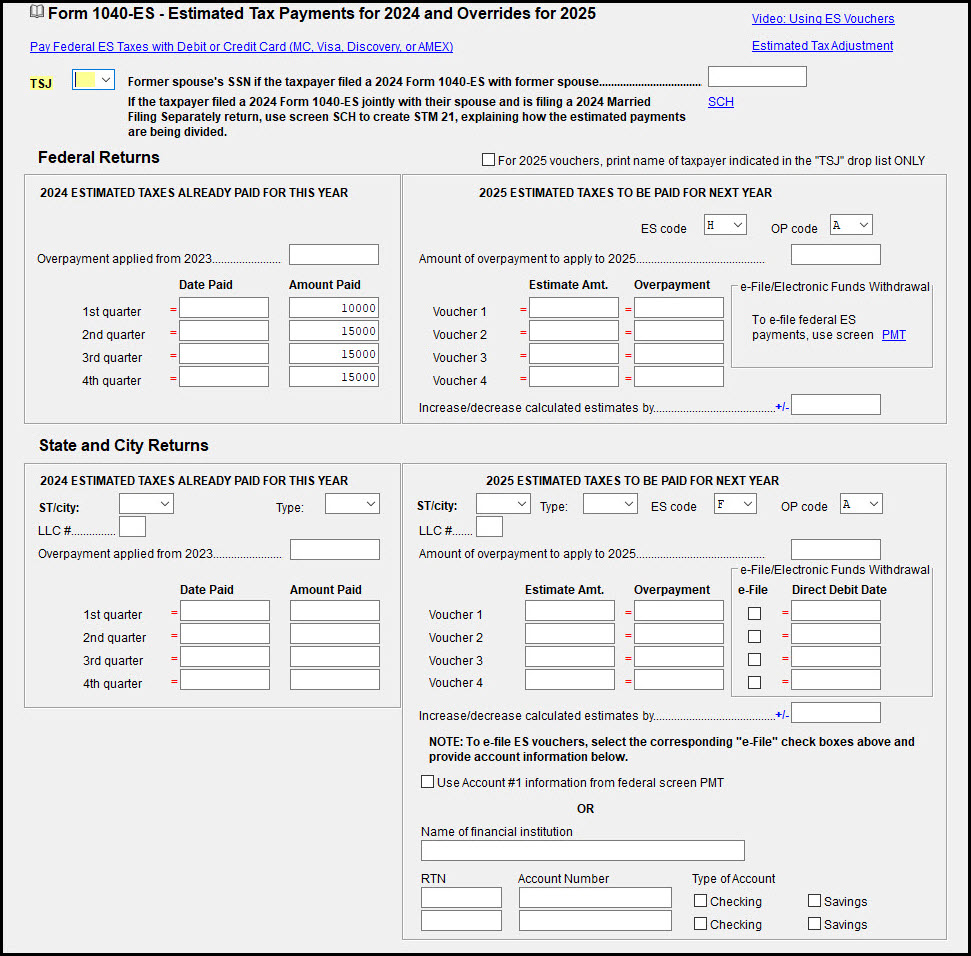The height and width of the screenshot is (956, 971).
Task: Tick e-File checkbox for state Voucher 4
Action: point(754,682)
